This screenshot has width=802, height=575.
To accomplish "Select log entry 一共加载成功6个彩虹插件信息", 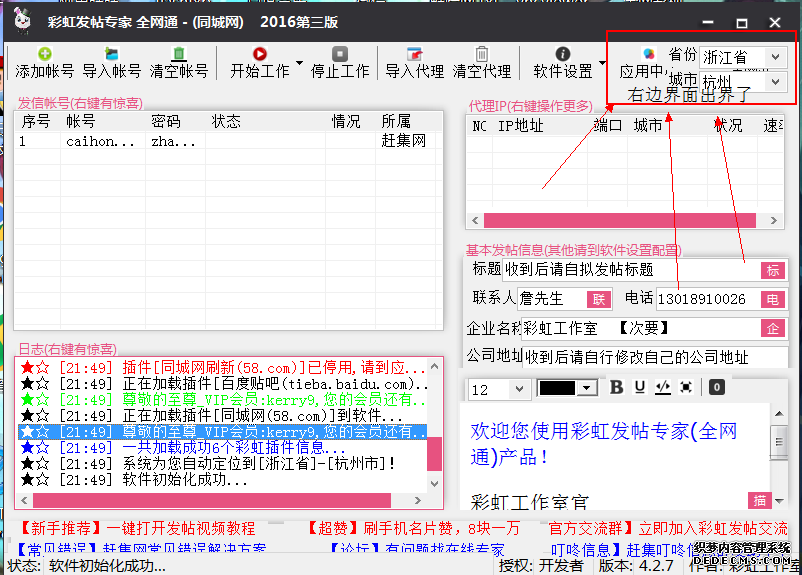I will coord(223,448).
